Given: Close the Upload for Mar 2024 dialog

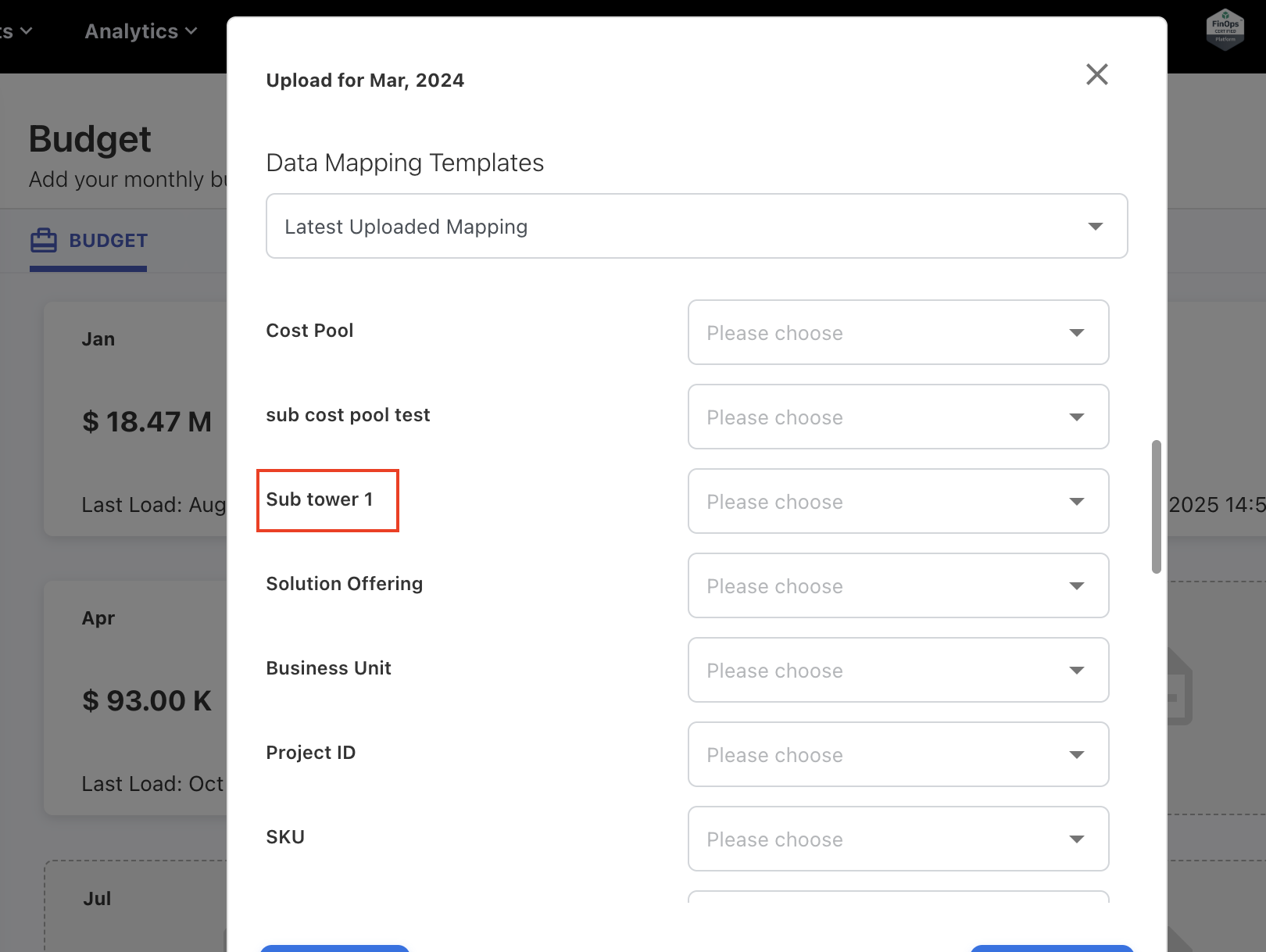Looking at the screenshot, I should [x=1096, y=74].
